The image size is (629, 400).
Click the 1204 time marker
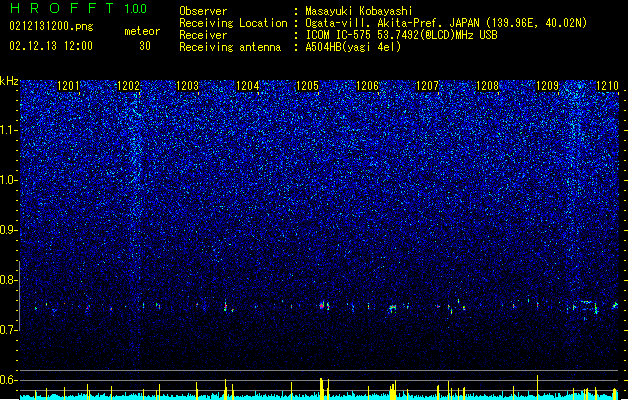tap(248, 85)
